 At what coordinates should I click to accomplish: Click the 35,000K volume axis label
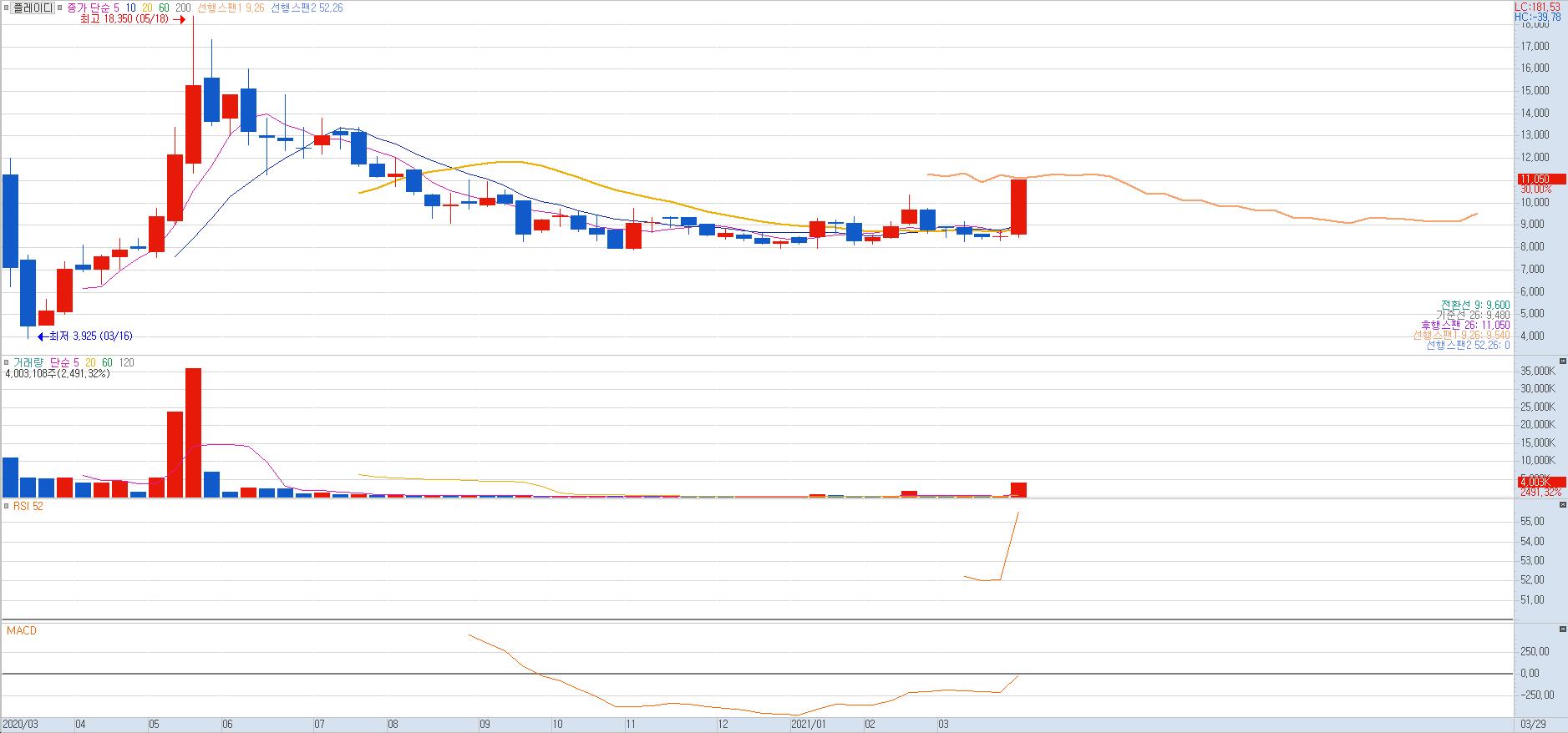pos(1538,371)
